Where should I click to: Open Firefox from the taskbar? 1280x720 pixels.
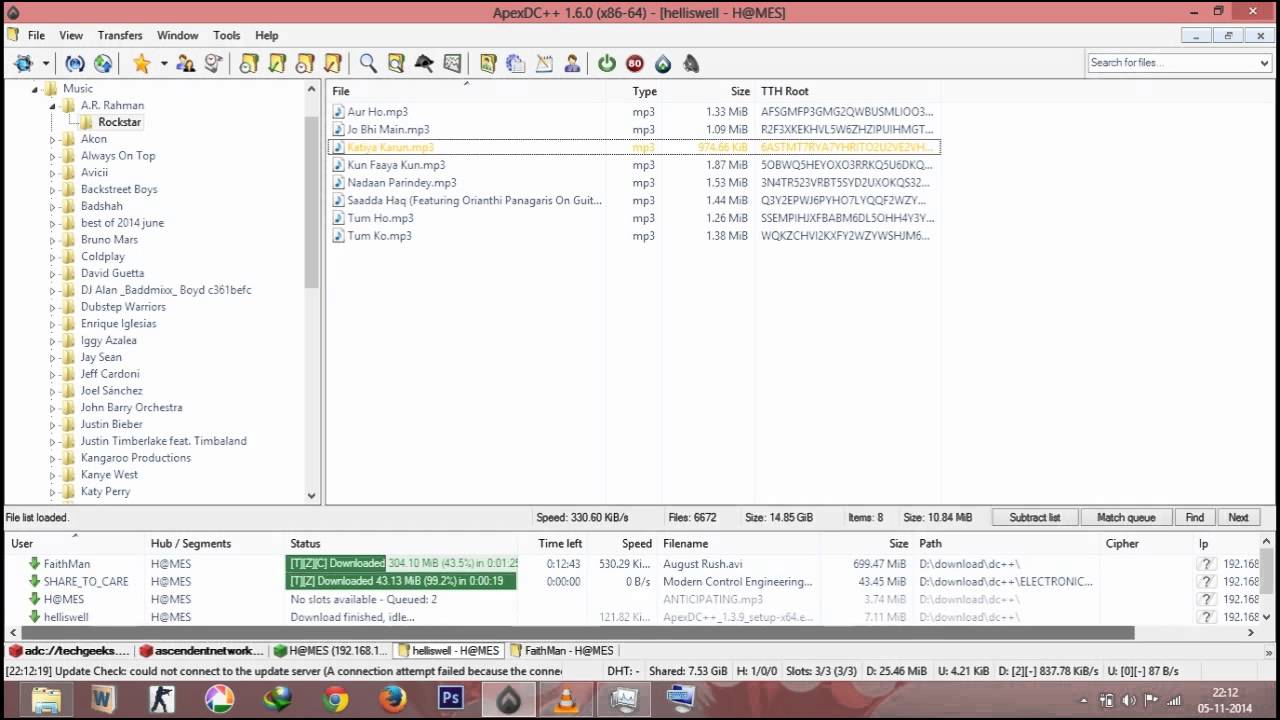point(393,698)
